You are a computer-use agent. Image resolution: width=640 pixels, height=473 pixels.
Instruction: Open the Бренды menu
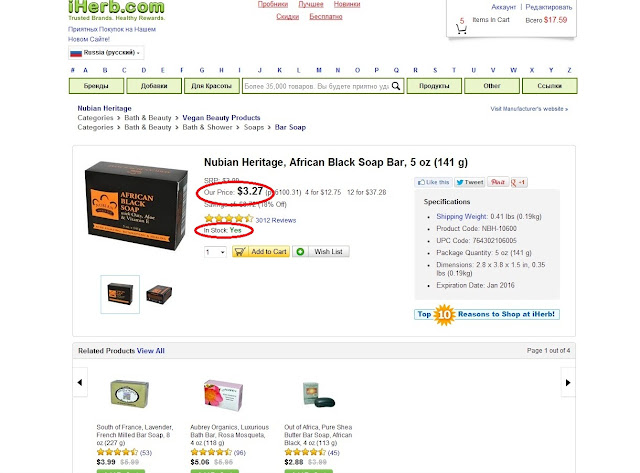[x=96, y=86]
